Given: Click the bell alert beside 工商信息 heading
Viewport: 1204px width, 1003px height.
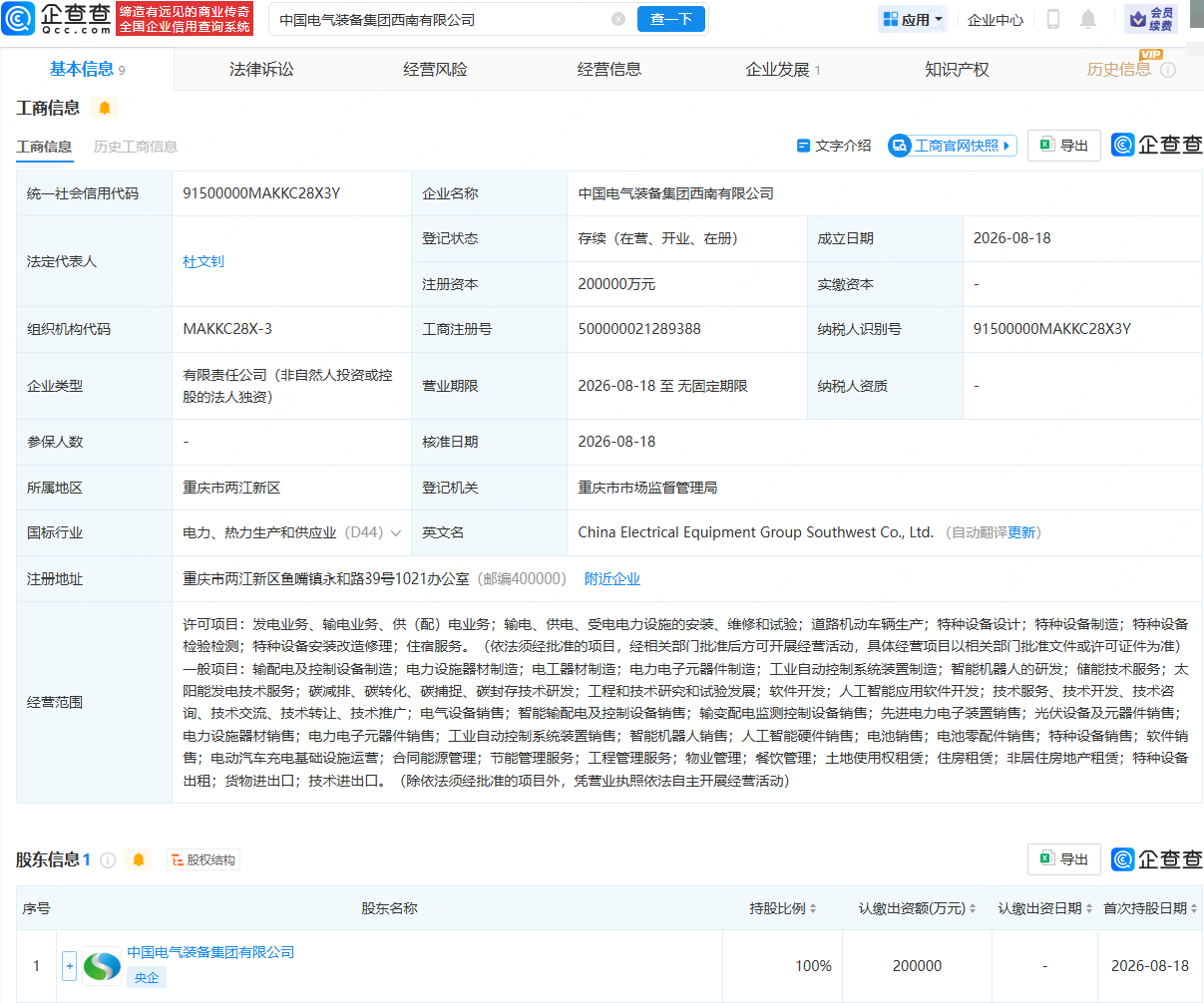Looking at the screenshot, I should coord(105,108).
